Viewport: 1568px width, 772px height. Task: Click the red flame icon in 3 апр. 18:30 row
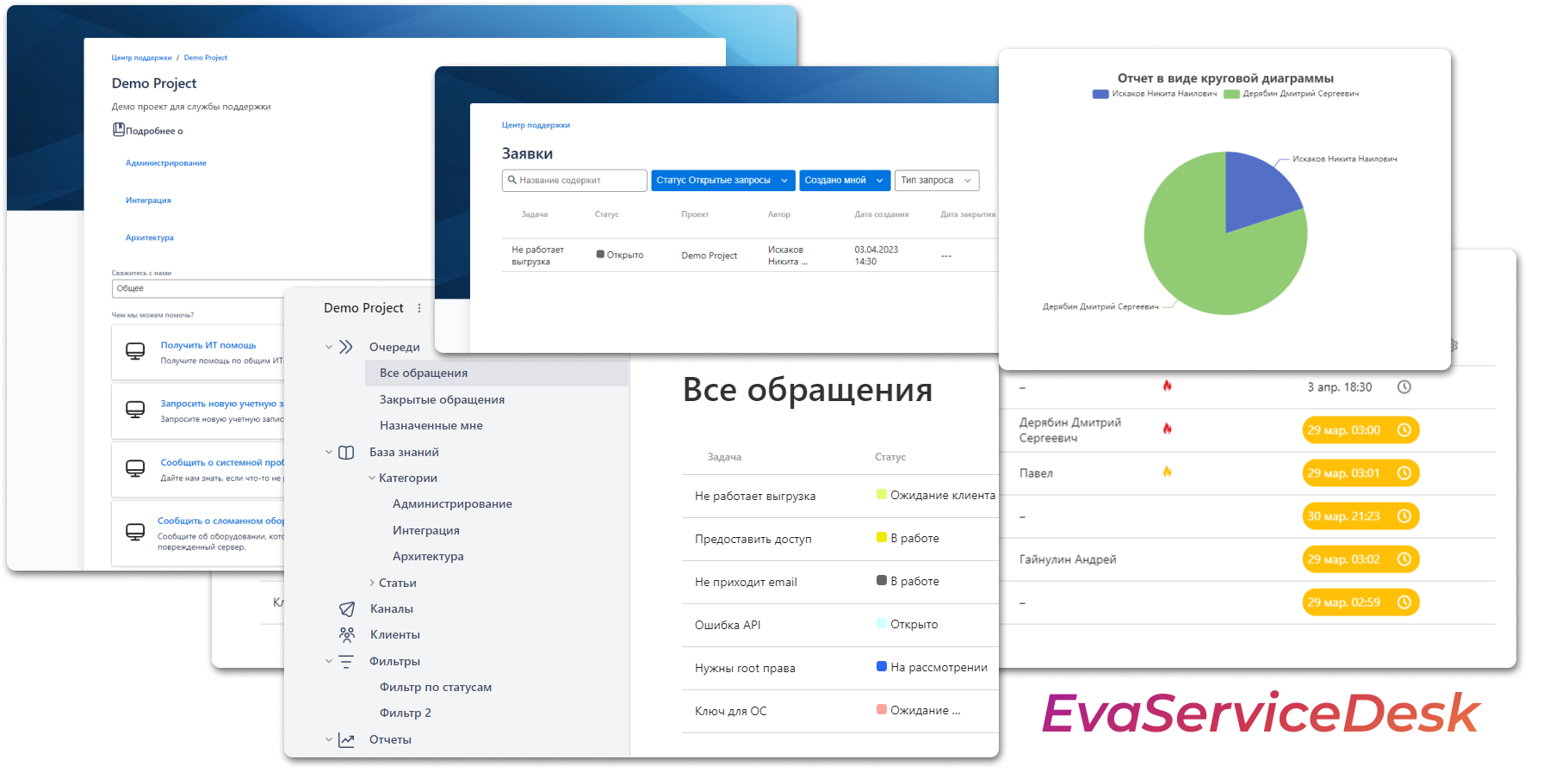(x=1167, y=385)
